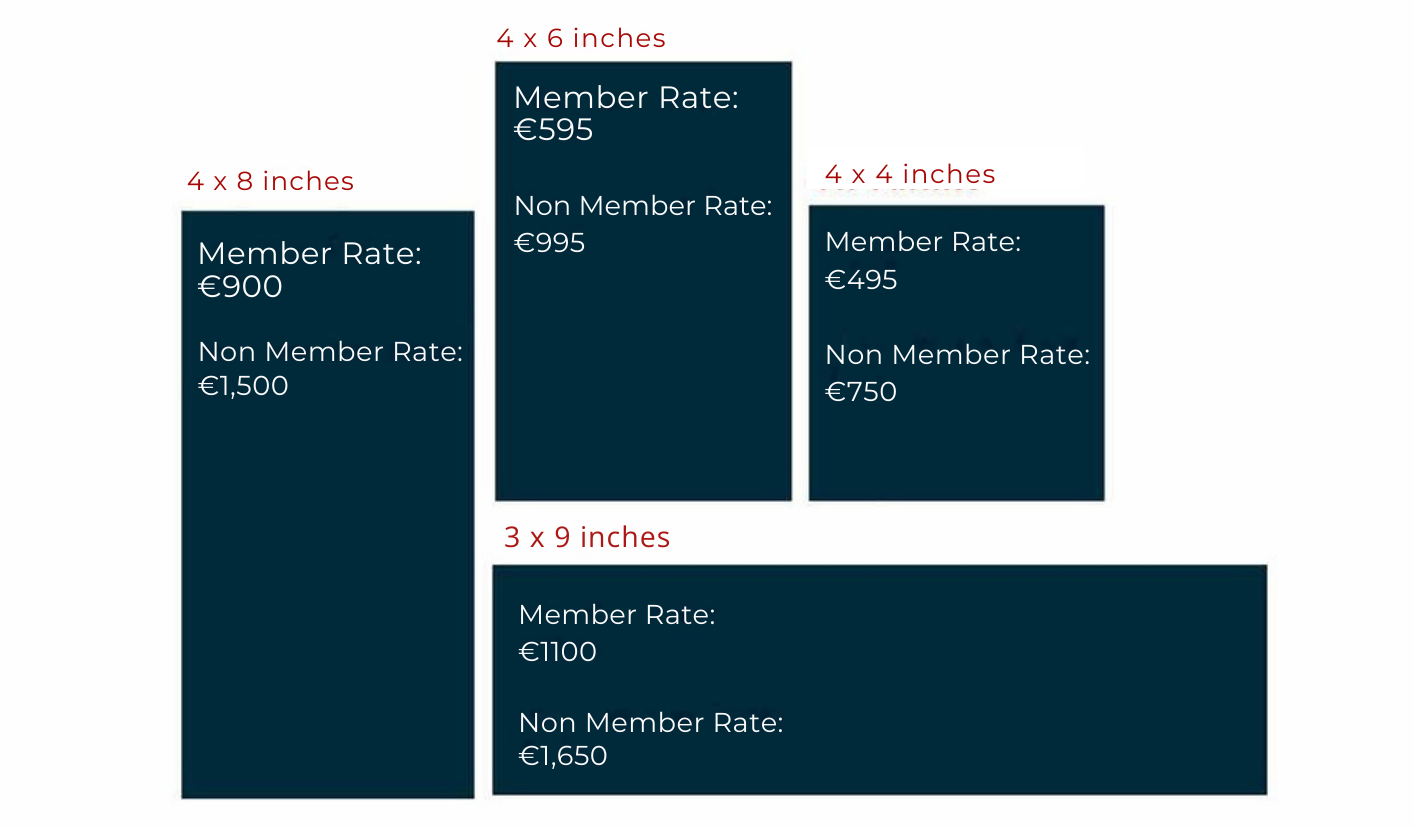Viewport: 1414px width, 828px height.
Task: Click Non Member Rate text in 4x4 box
Action: (956, 354)
